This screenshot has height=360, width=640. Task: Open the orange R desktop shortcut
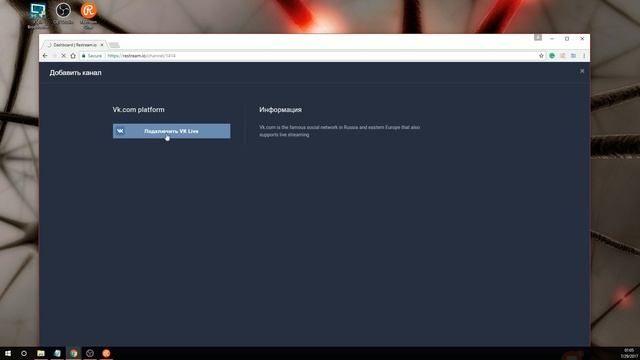[x=88, y=16]
